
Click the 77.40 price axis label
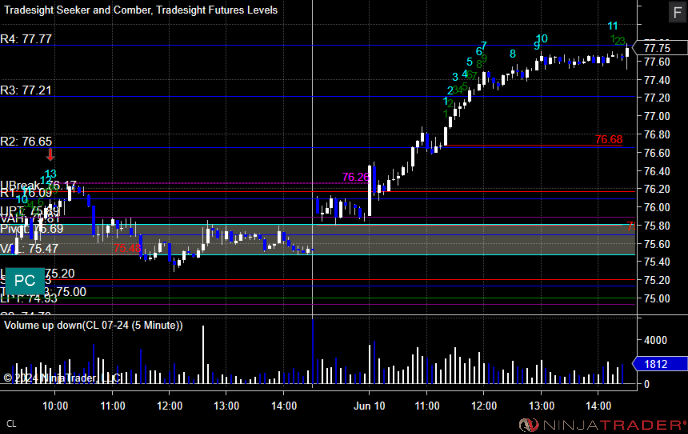pos(657,80)
